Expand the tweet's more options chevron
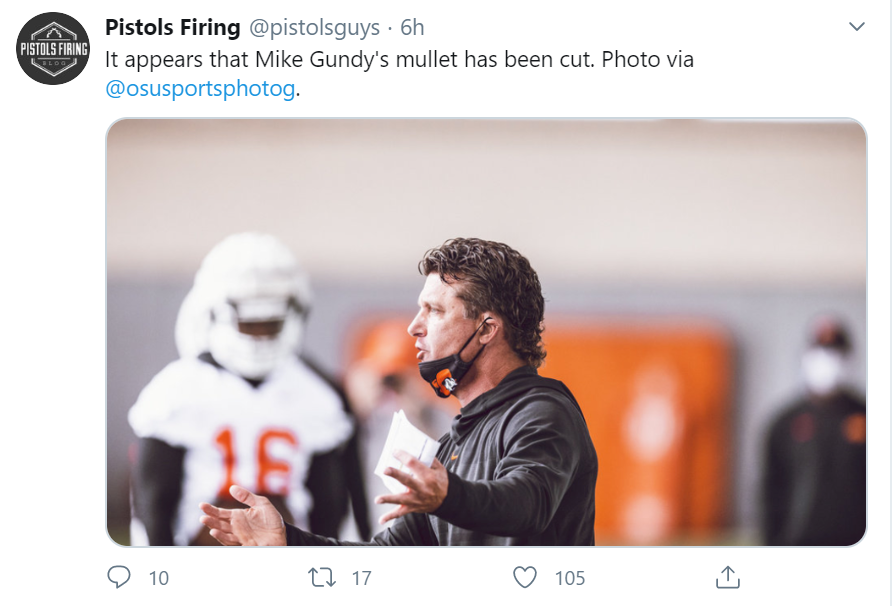Image resolution: width=892 pixels, height=606 pixels. pos(856,27)
